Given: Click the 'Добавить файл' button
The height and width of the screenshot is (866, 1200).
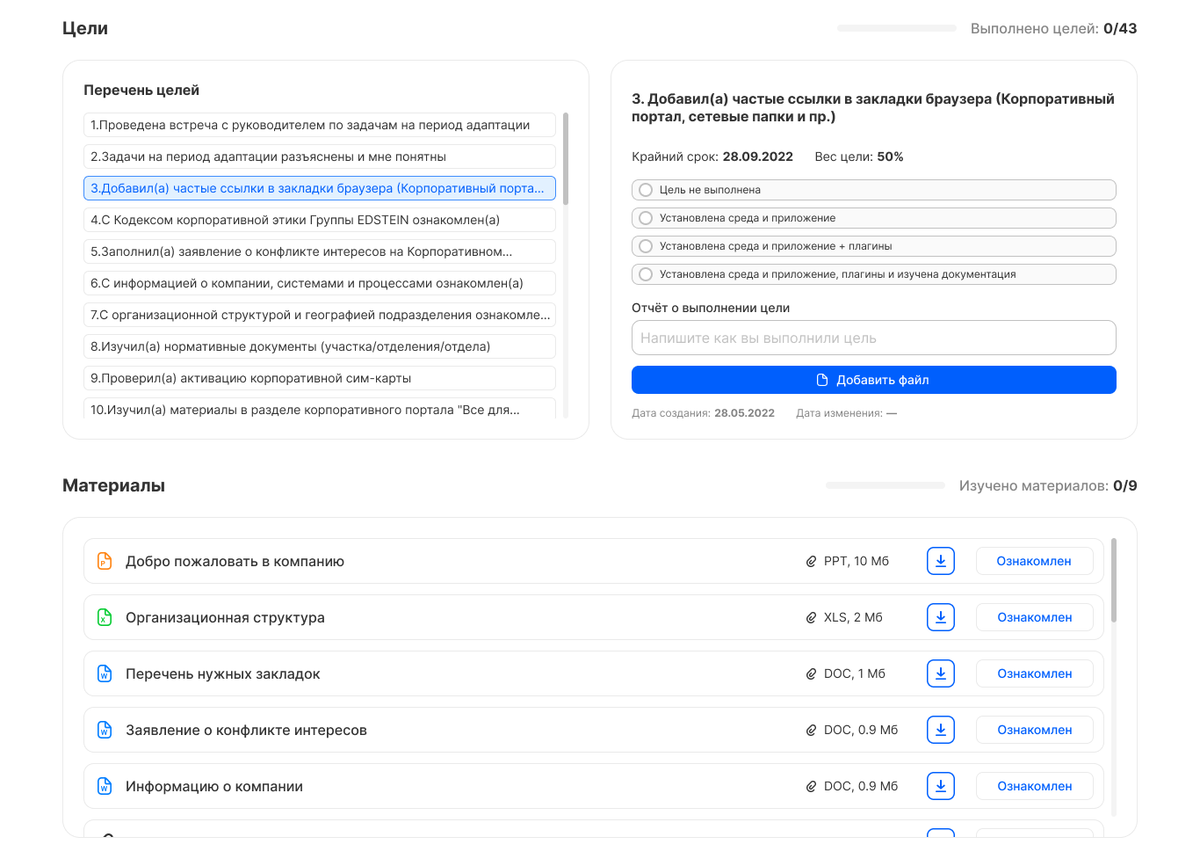Looking at the screenshot, I should (873, 380).
